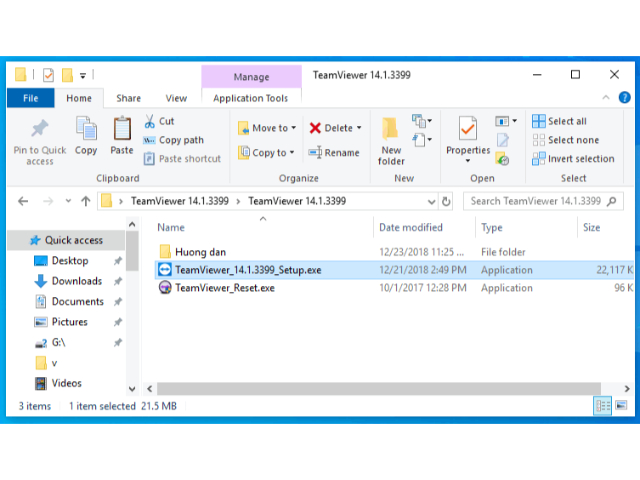The image size is (640, 480).
Task: Click the Manage contextual tab
Action: (251, 77)
